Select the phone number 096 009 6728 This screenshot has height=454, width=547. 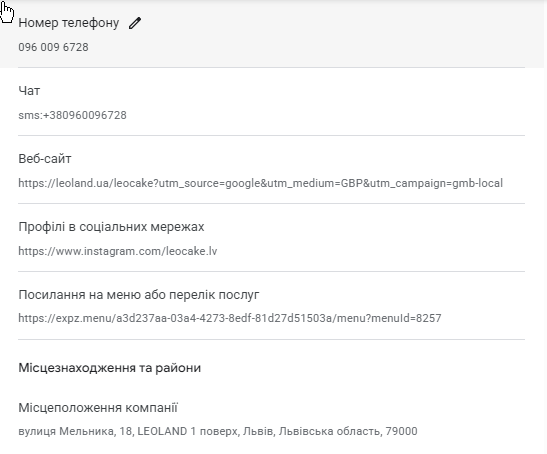click(53, 47)
